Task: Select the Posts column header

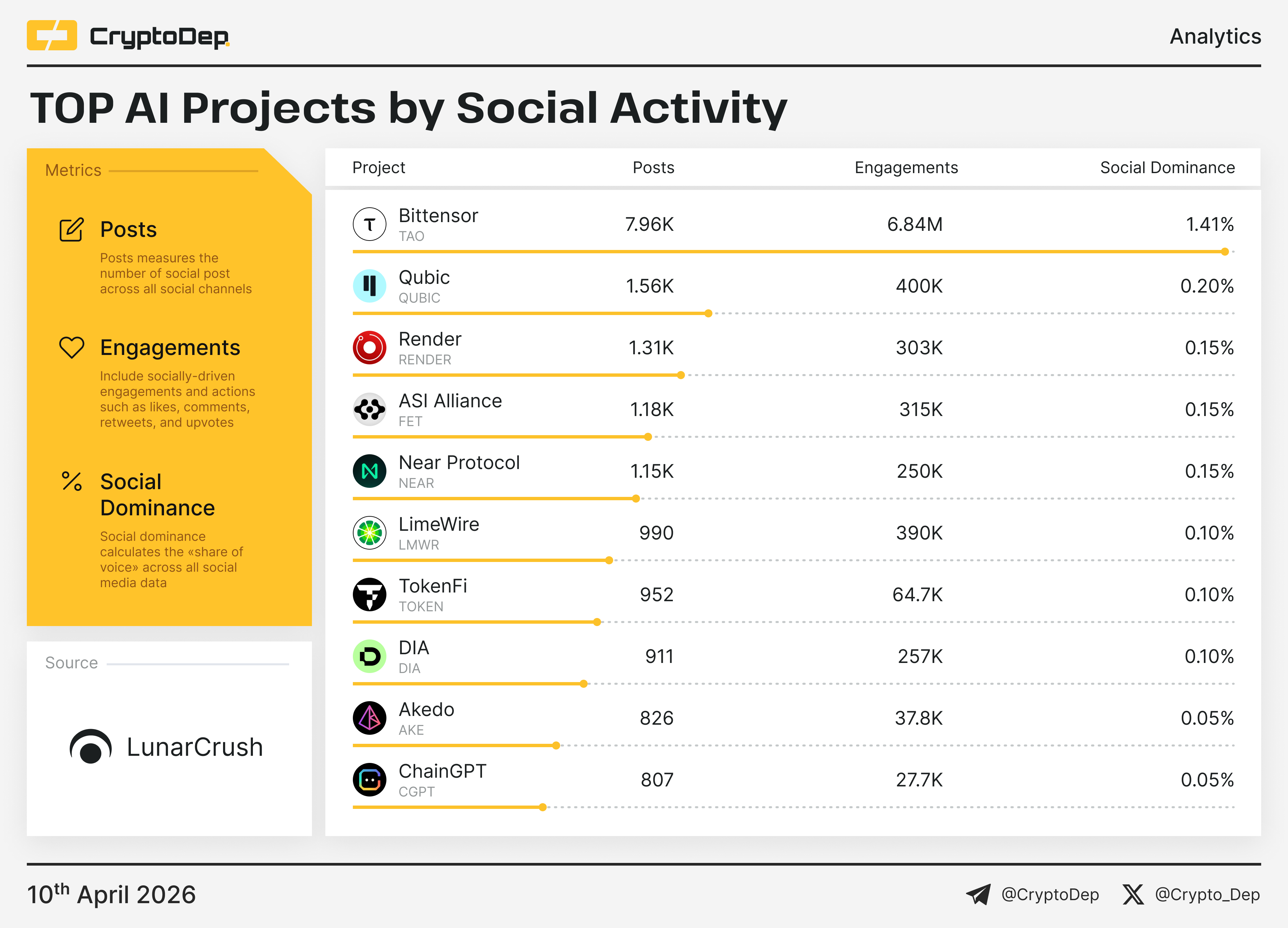Action: coord(653,167)
